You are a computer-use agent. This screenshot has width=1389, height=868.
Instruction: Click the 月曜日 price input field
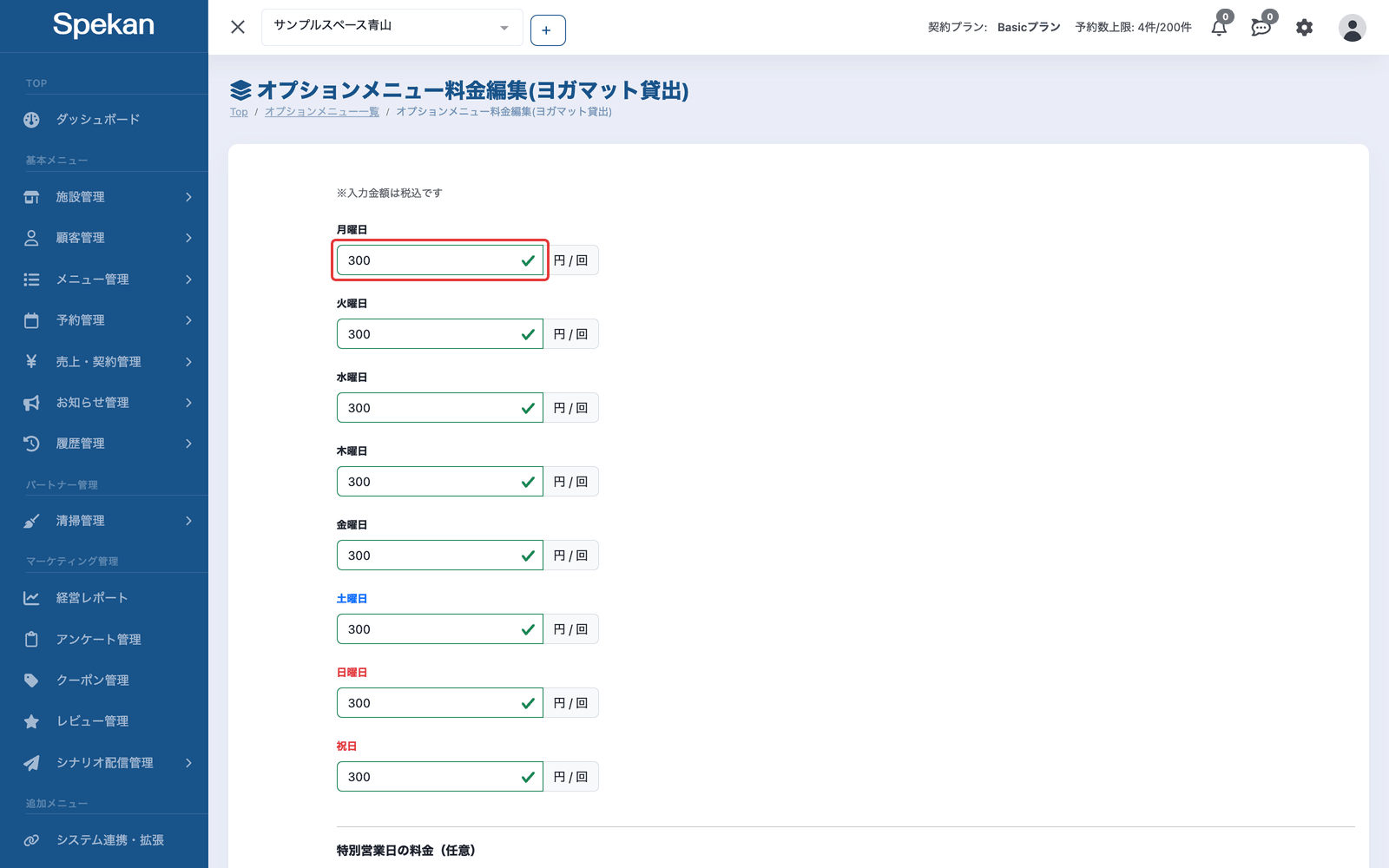coord(439,260)
